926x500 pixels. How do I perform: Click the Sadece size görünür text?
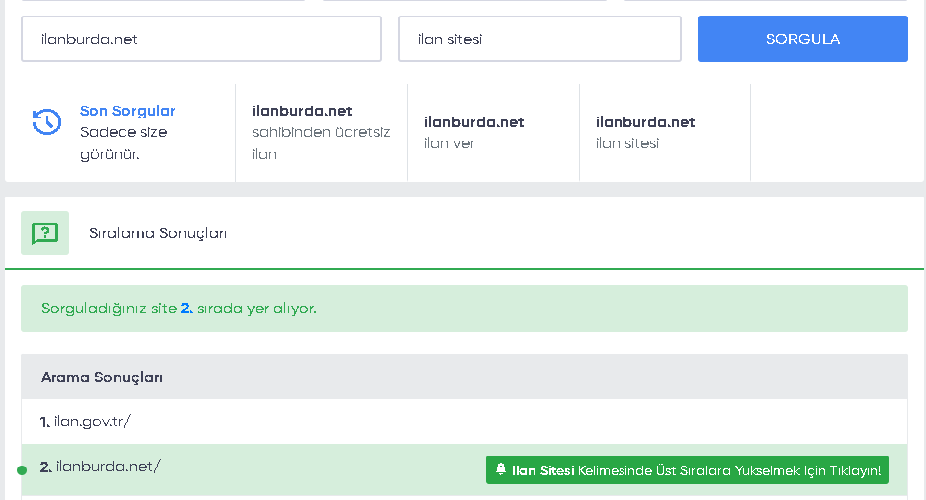coord(123,143)
